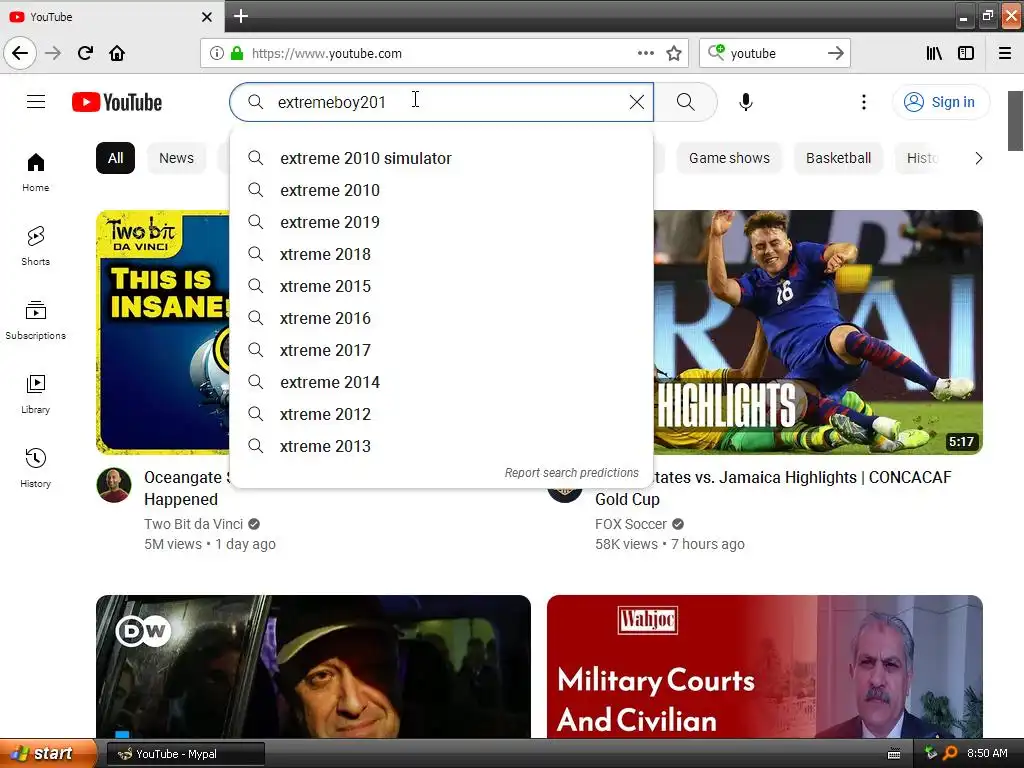
Task: Open Shorts in the sidebar
Action: (x=35, y=246)
